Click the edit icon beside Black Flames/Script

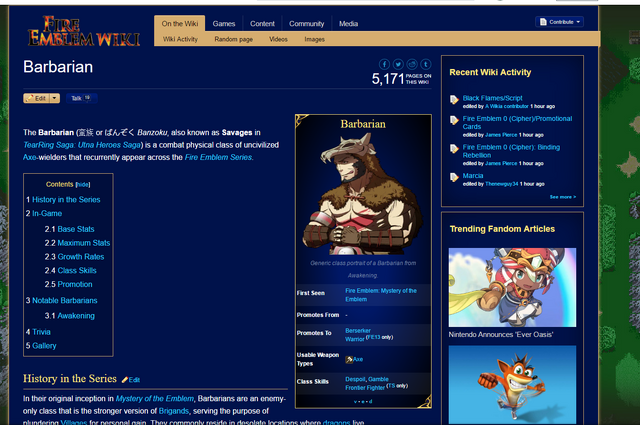454,99
